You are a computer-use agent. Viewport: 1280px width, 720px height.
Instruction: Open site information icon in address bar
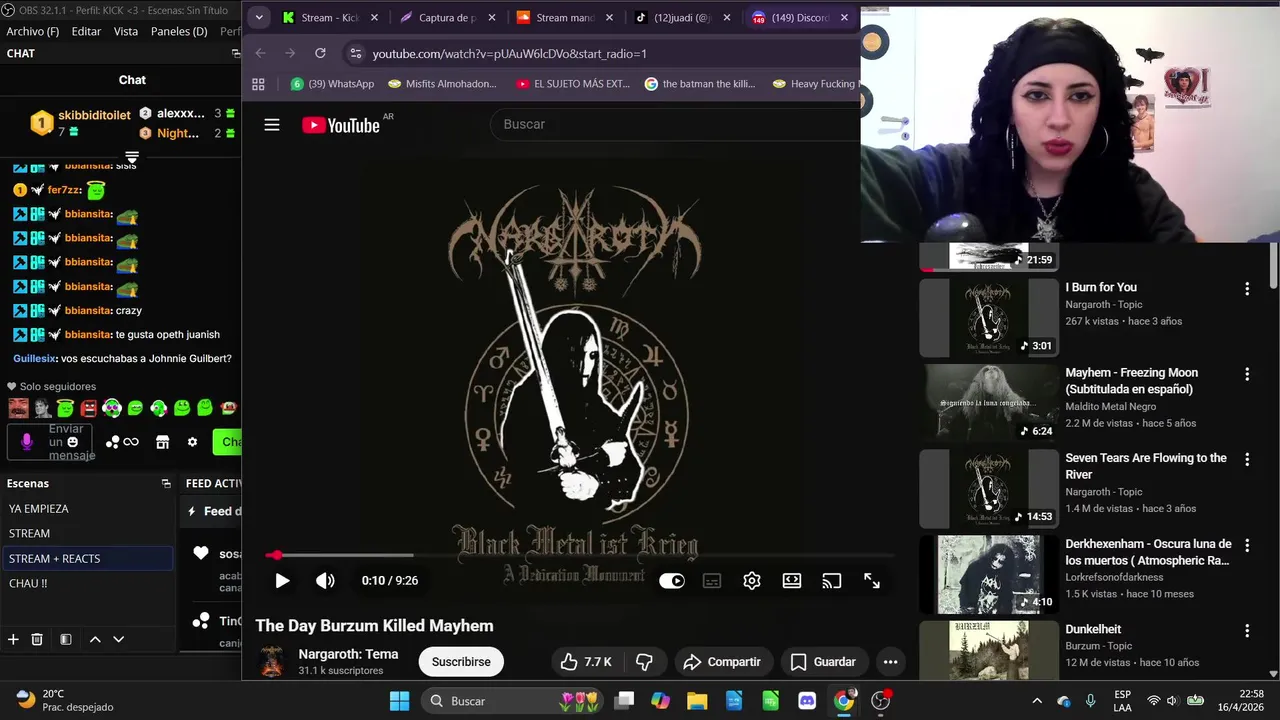click(355, 53)
